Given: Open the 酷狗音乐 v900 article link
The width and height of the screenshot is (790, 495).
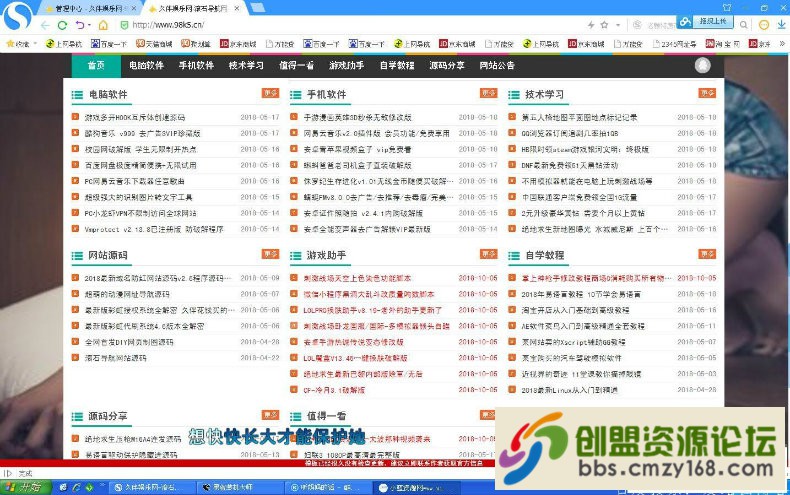Looking at the screenshot, I should click(143, 134).
